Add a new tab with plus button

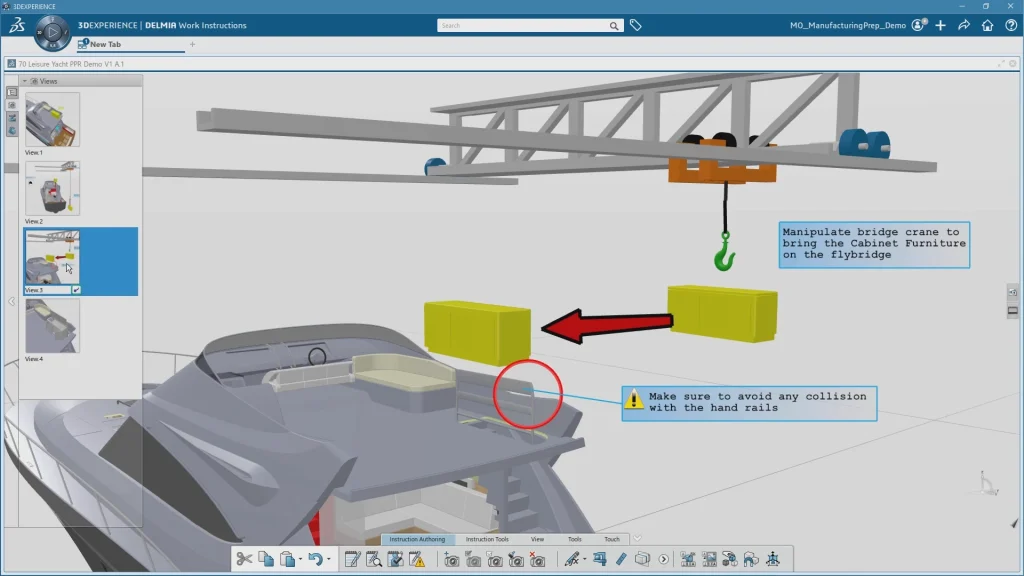pyautogui.click(x=192, y=44)
